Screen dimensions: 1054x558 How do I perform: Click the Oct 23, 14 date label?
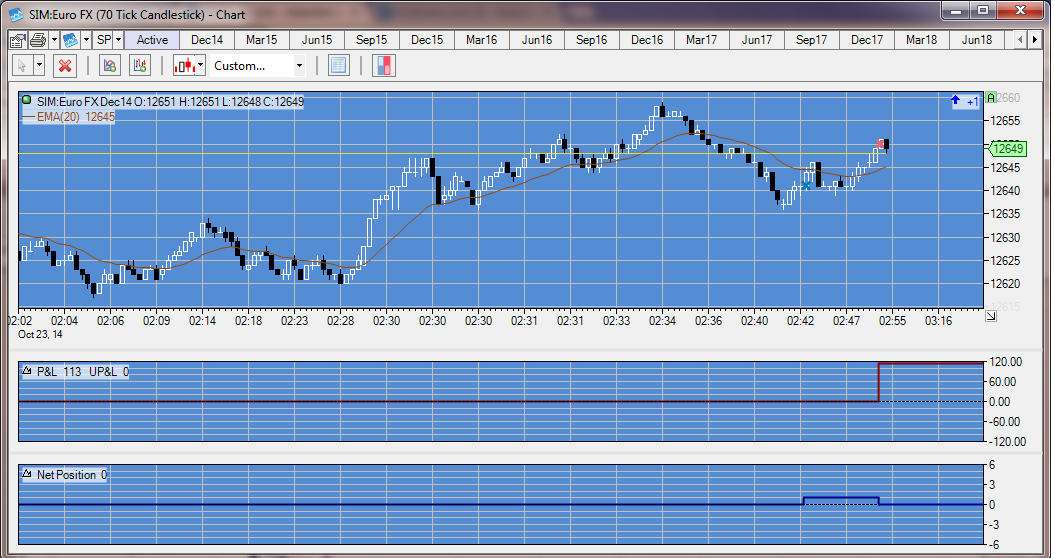(x=40, y=334)
